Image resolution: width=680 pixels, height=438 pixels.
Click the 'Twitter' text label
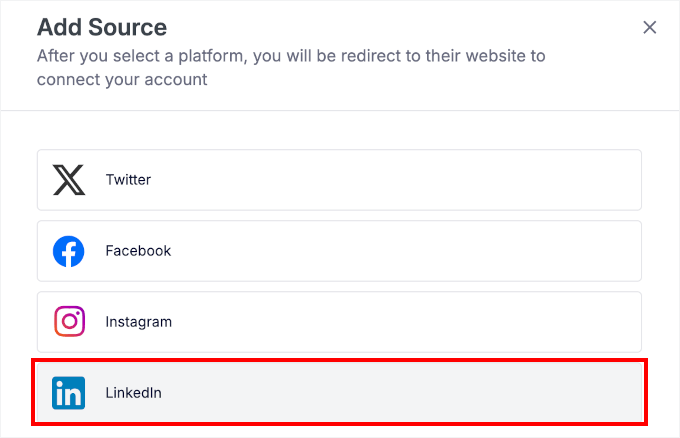click(x=128, y=180)
